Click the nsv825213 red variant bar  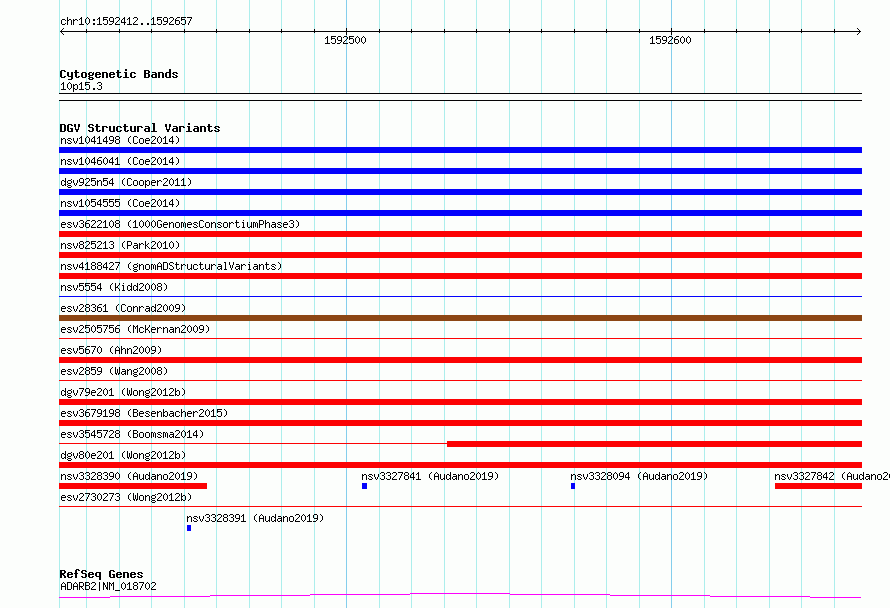460,255
